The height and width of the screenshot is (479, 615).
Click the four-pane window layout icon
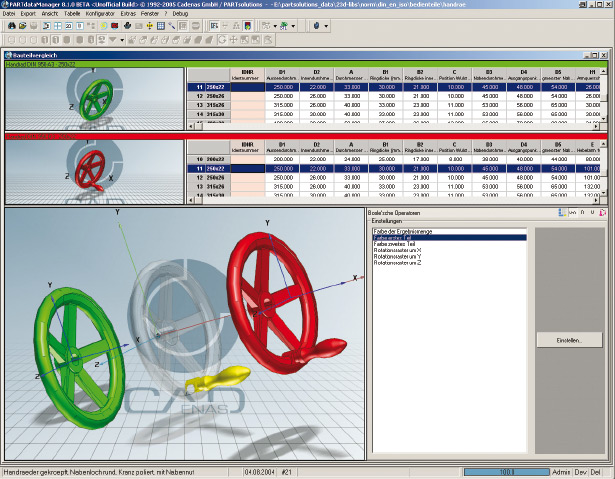tap(58, 25)
